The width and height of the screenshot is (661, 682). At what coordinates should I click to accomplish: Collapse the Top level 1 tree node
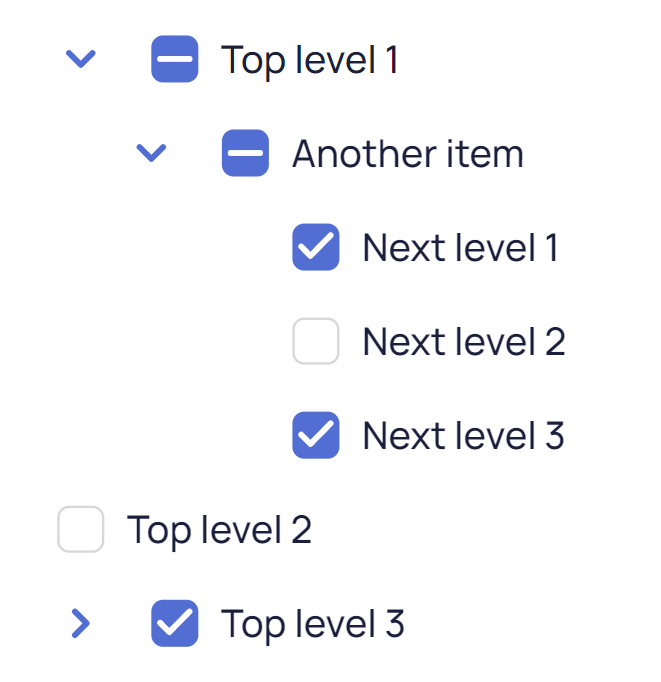coord(80,60)
